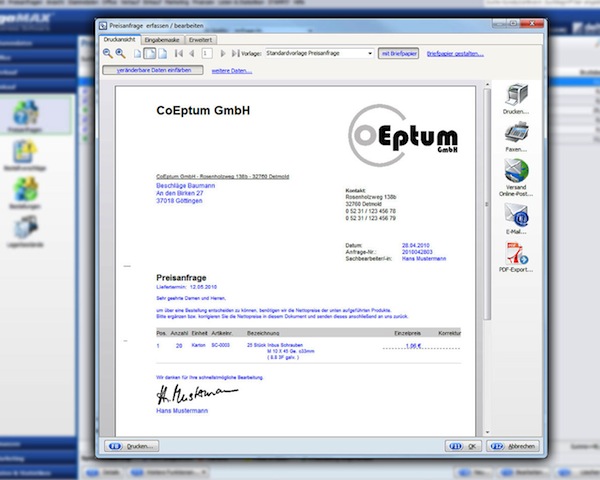Click address line 'An den Birken 27'
The image size is (600, 480).
click(179, 193)
